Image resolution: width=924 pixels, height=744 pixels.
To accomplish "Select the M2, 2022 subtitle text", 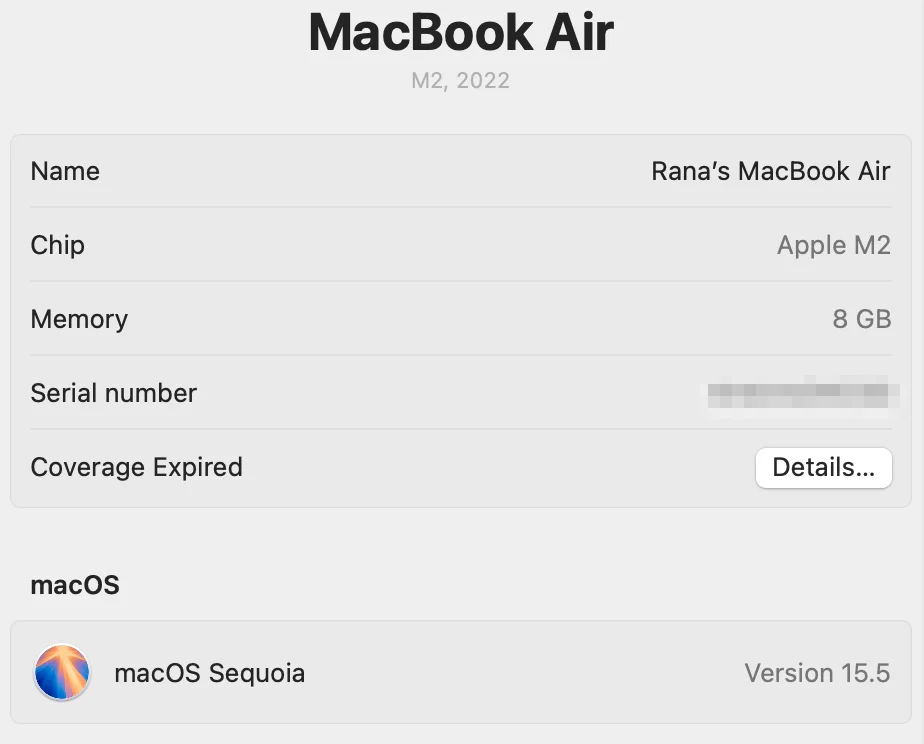I will point(461,80).
